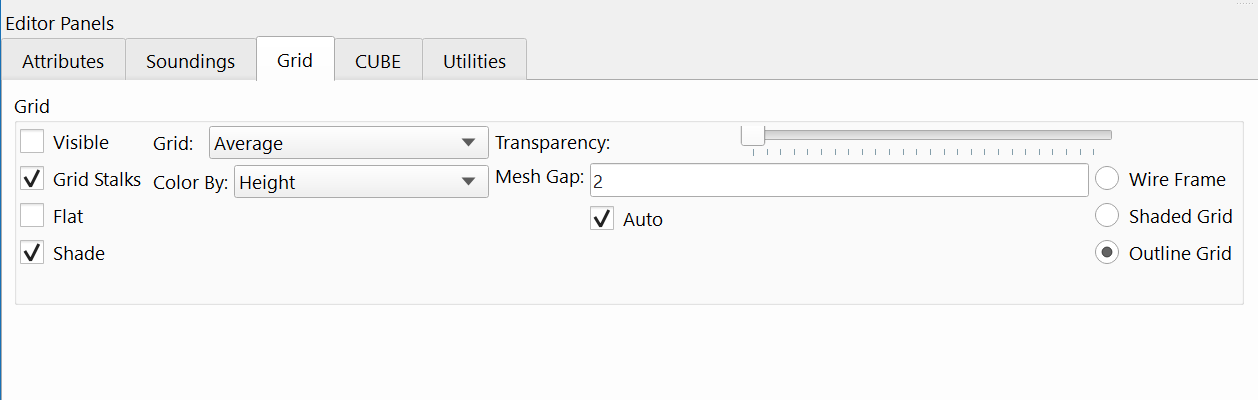Uncheck the Grid Stalks checkbox

pyautogui.click(x=33, y=180)
